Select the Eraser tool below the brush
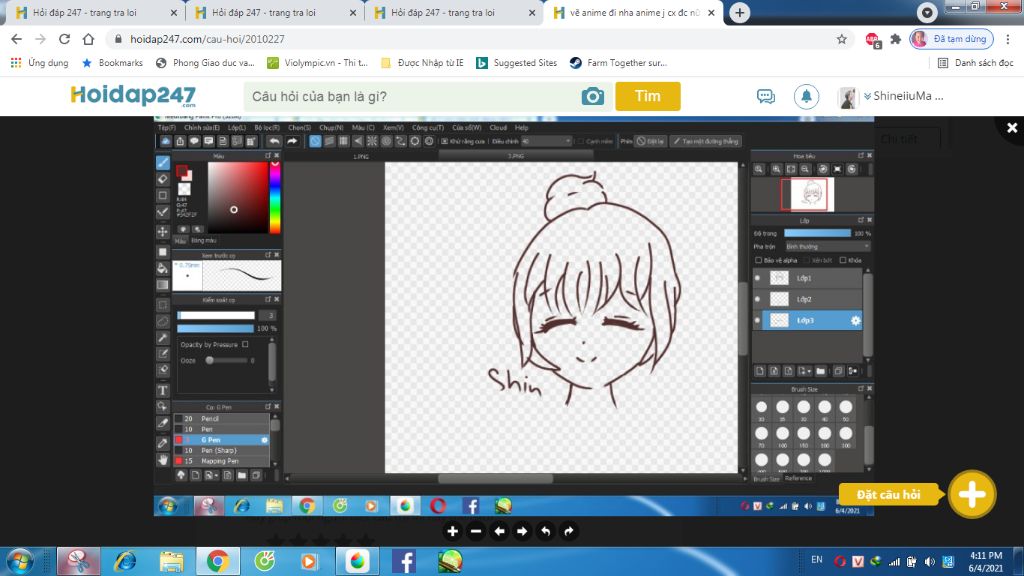The width and height of the screenshot is (1024, 576). click(x=163, y=178)
